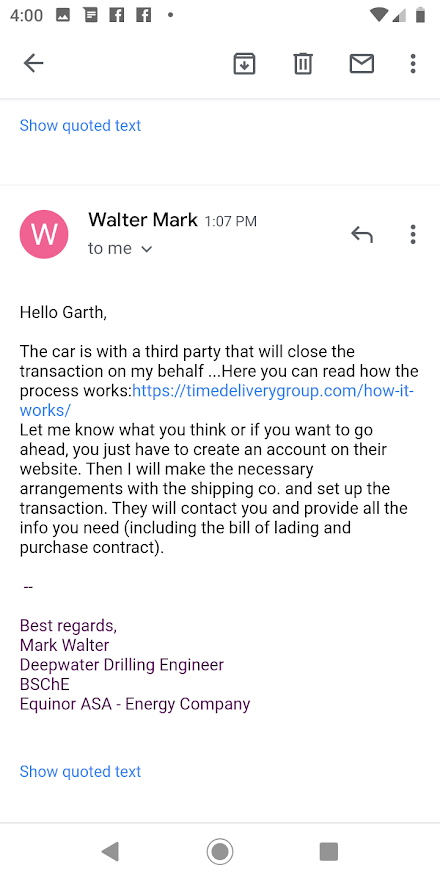The image size is (440, 881).
Task: Open the timedeliverygroup.com how-it-works link
Action: pos(273,391)
